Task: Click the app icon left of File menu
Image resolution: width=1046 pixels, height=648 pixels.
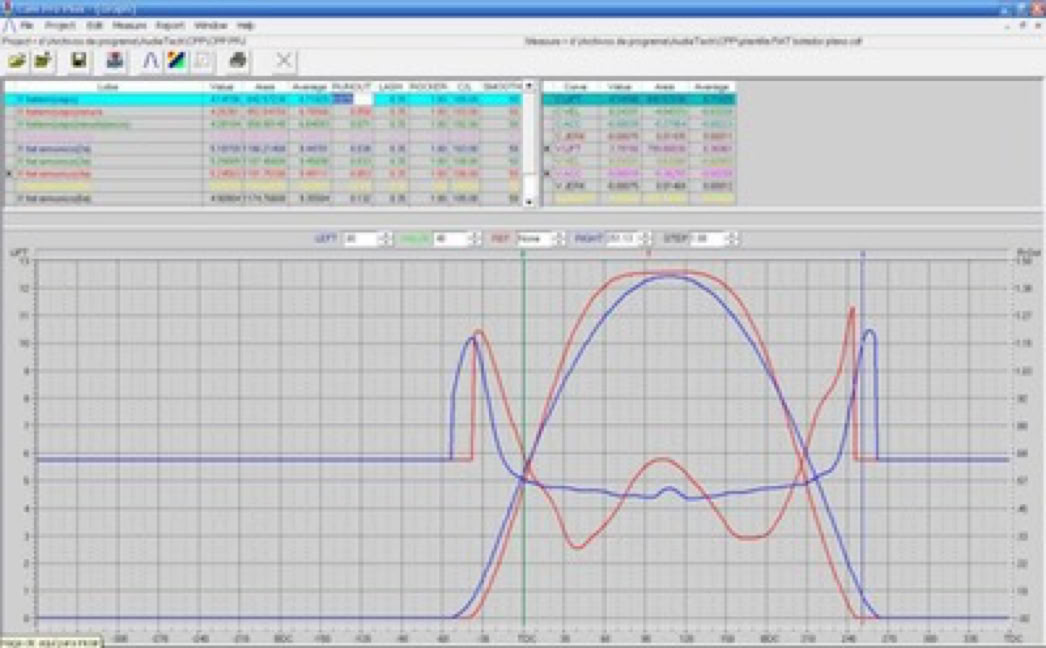Action: coord(9,24)
